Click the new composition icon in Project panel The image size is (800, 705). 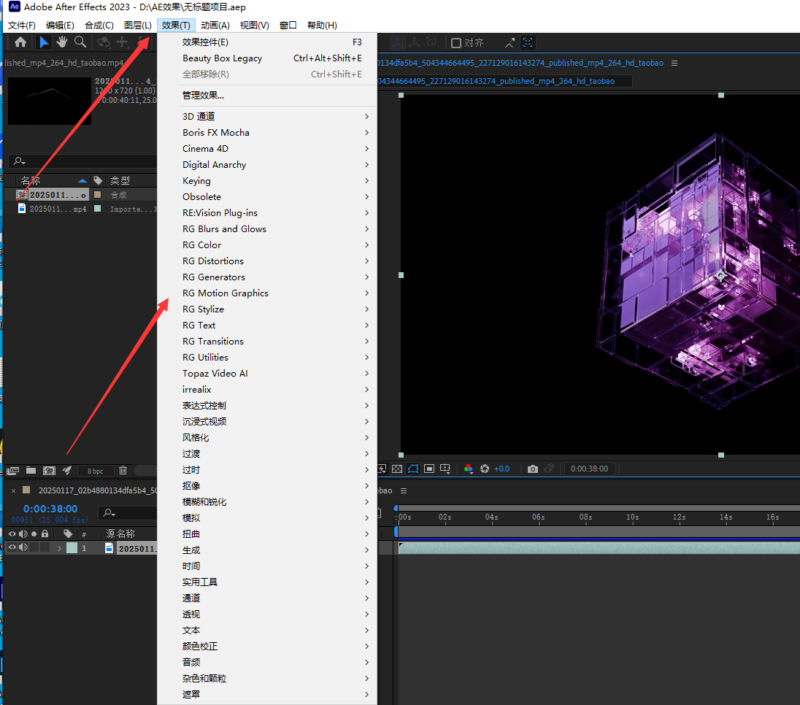coord(49,470)
